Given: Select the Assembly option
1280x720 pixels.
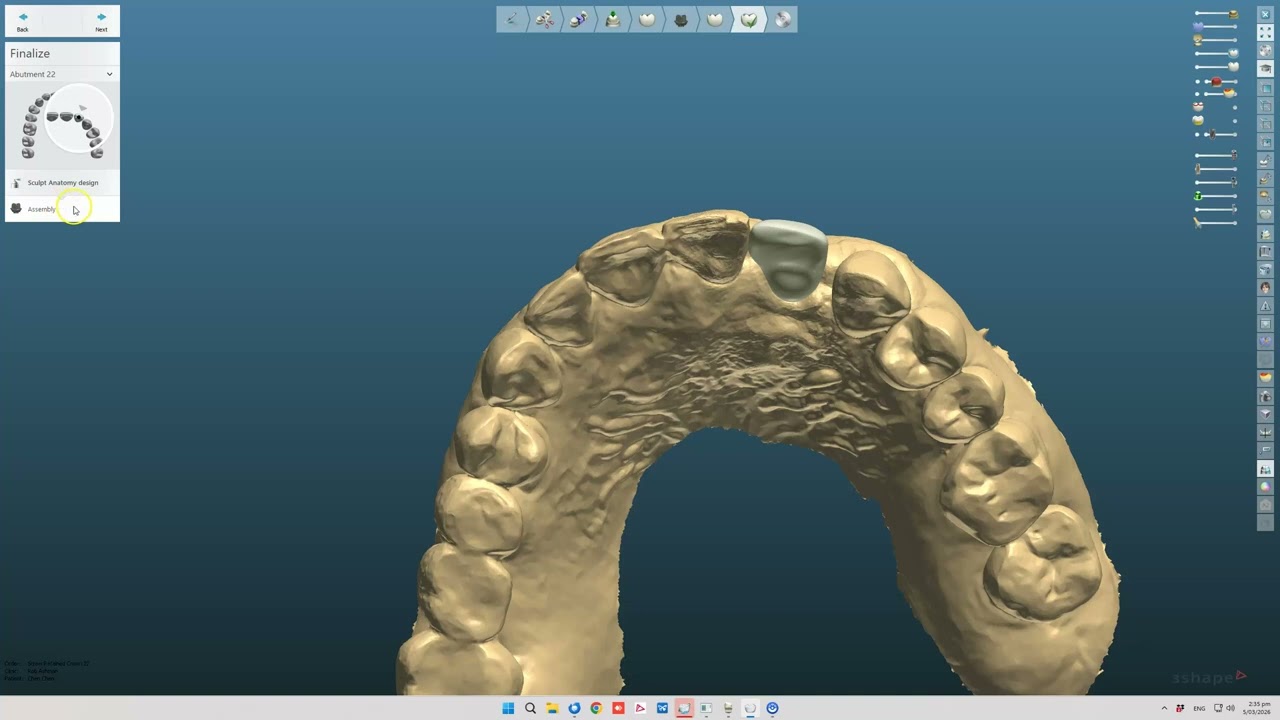Looking at the screenshot, I should [x=62, y=209].
